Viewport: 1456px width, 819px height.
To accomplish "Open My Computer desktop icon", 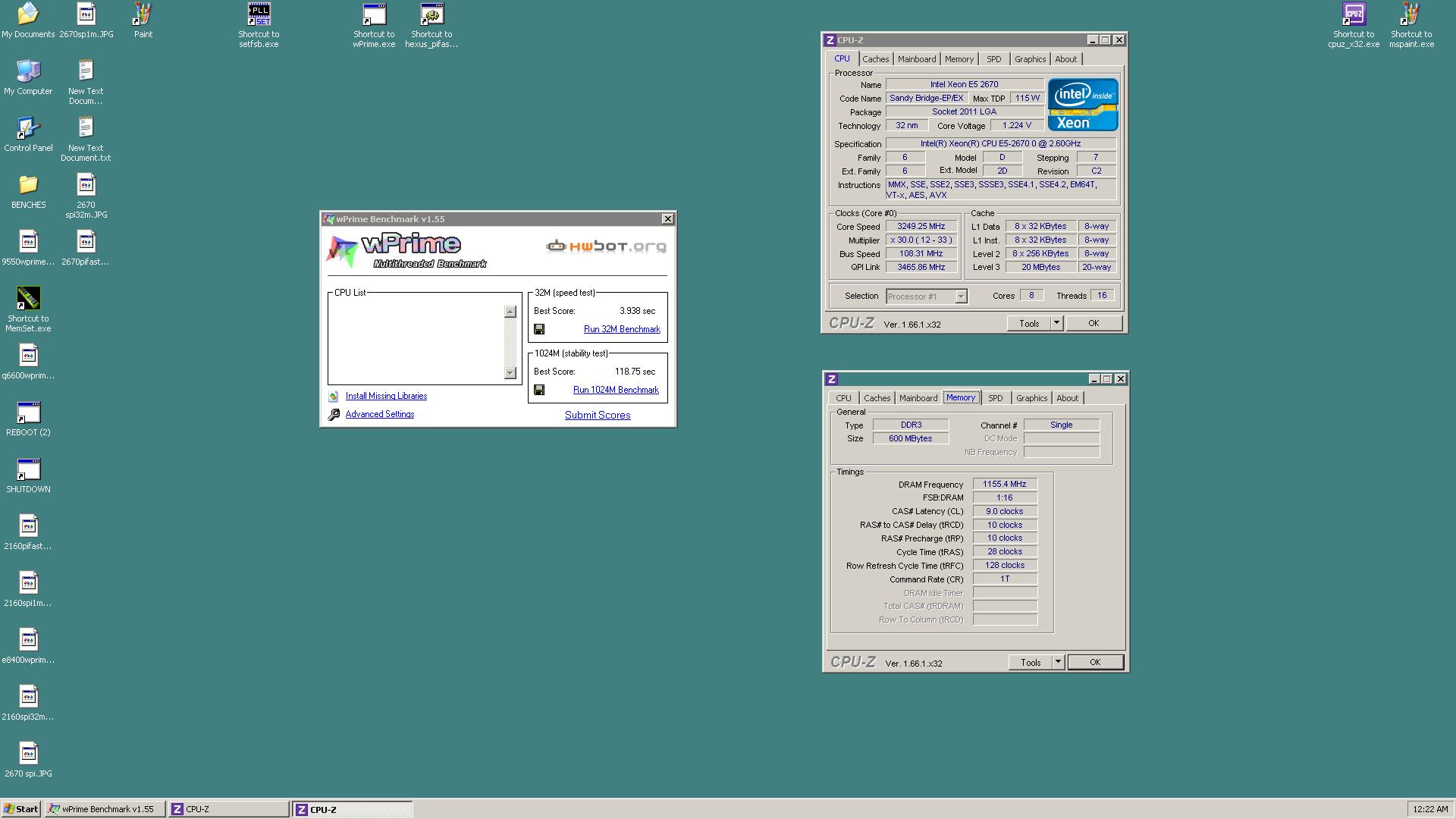I will 28,77.
